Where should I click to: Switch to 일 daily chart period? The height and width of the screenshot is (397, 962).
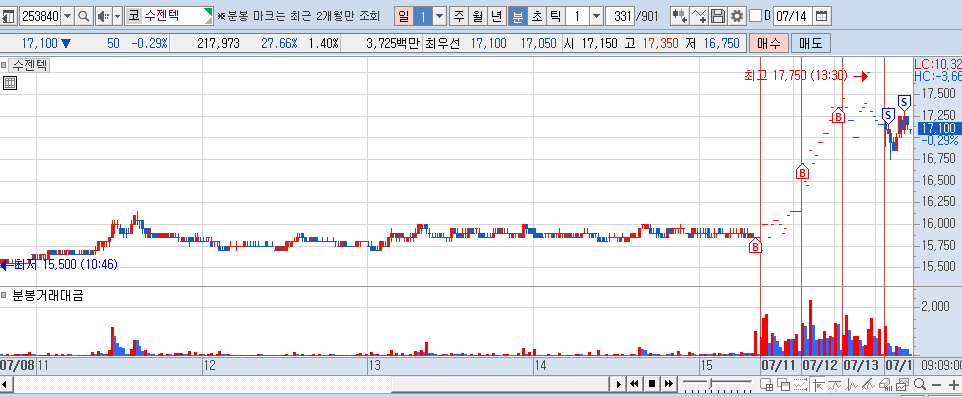coord(404,16)
